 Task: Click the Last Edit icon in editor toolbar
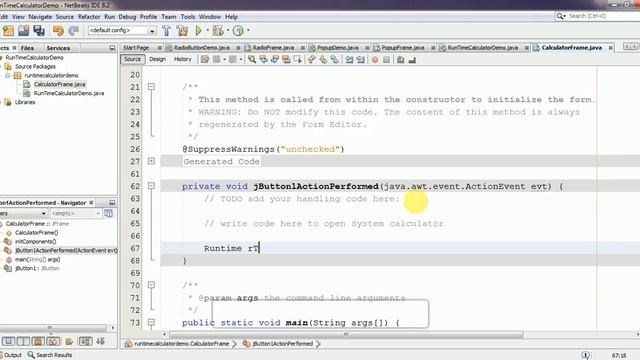pyautogui.click(x=205, y=60)
